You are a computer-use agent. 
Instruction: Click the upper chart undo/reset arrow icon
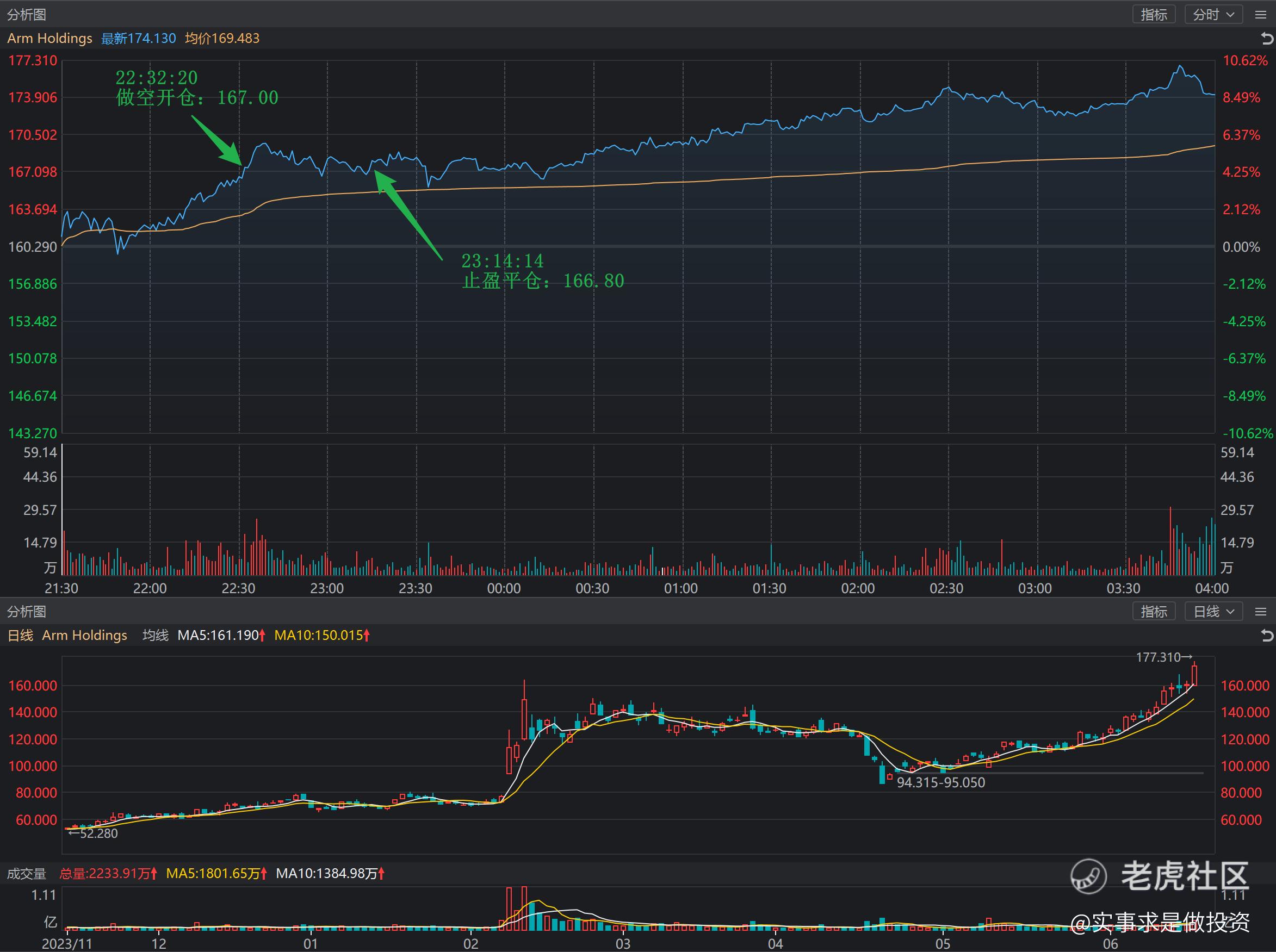click(1267, 39)
